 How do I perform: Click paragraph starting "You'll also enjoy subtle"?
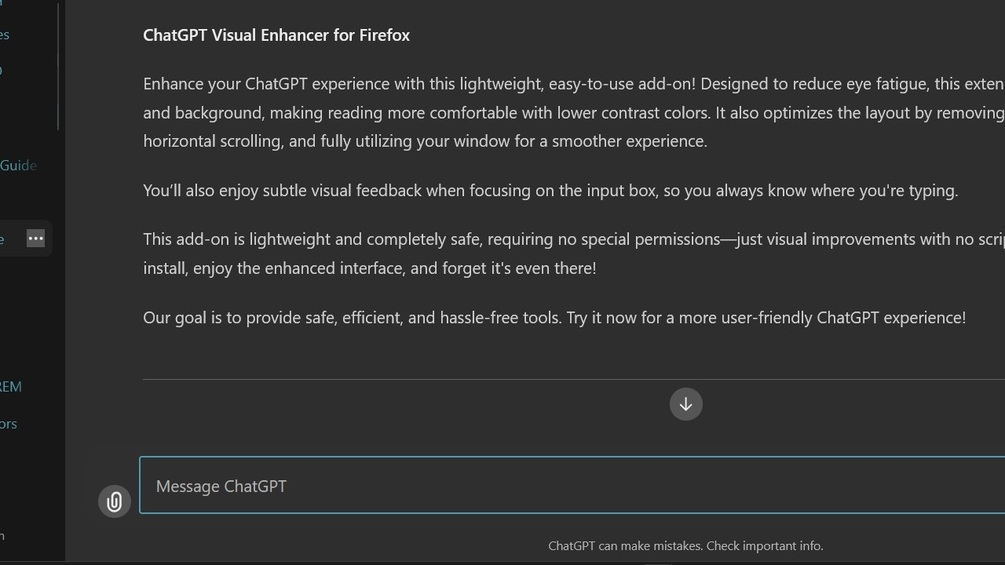[x=550, y=190]
